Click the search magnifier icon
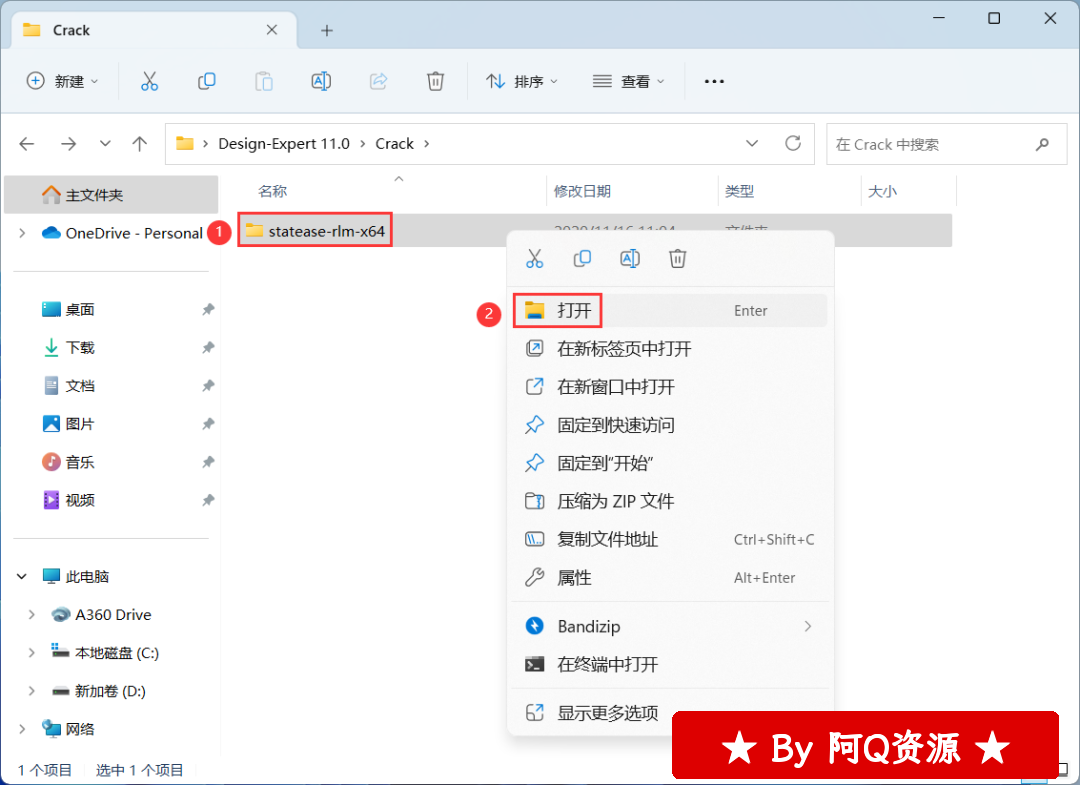 (x=1042, y=144)
